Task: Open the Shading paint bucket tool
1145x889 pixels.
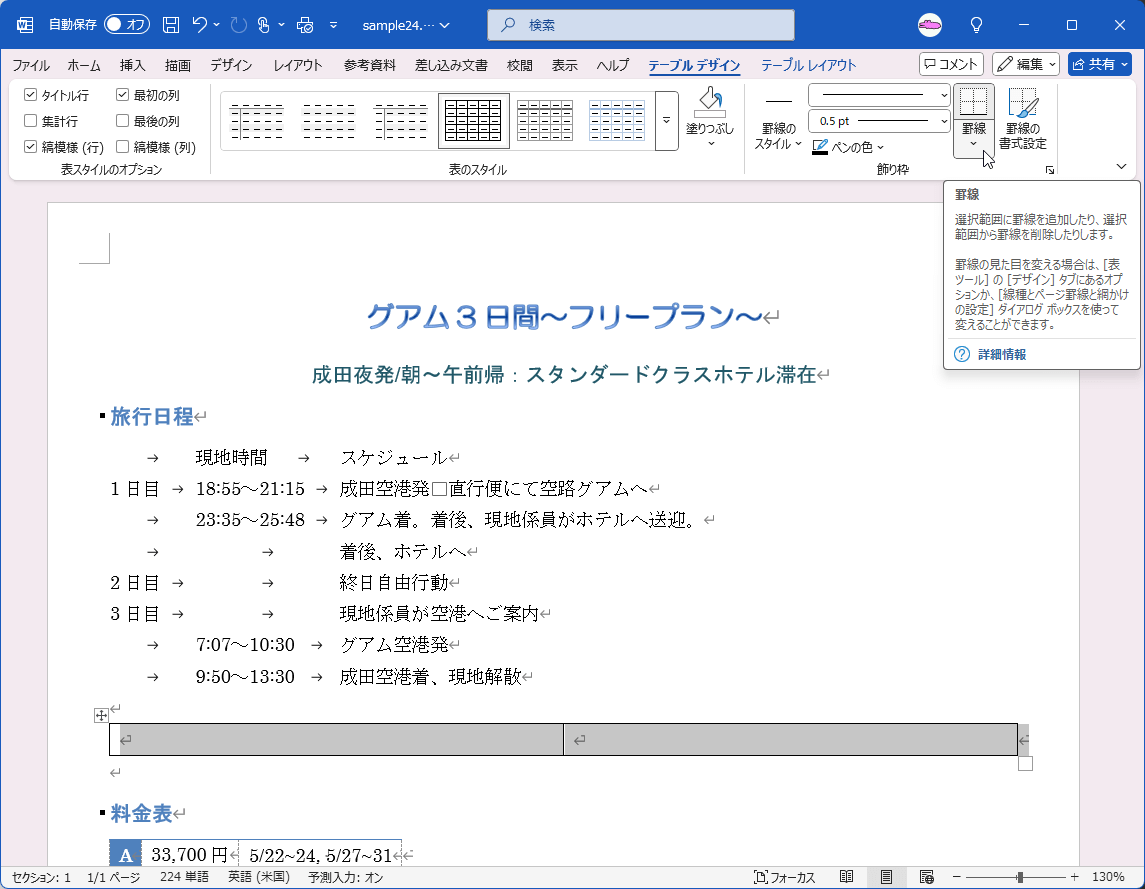Action: pos(710,101)
